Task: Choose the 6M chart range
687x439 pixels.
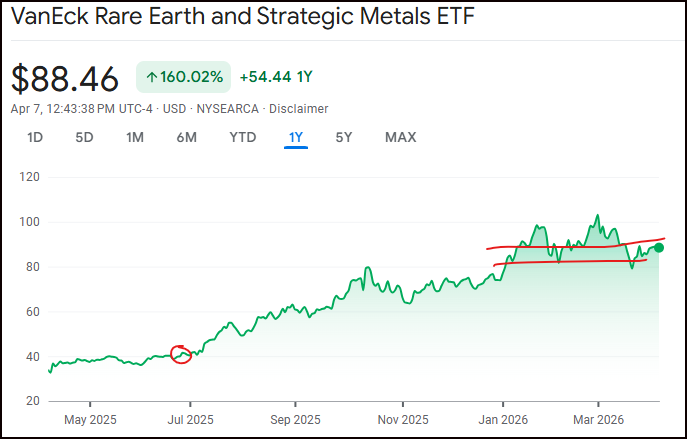Action: click(x=187, y=137)
